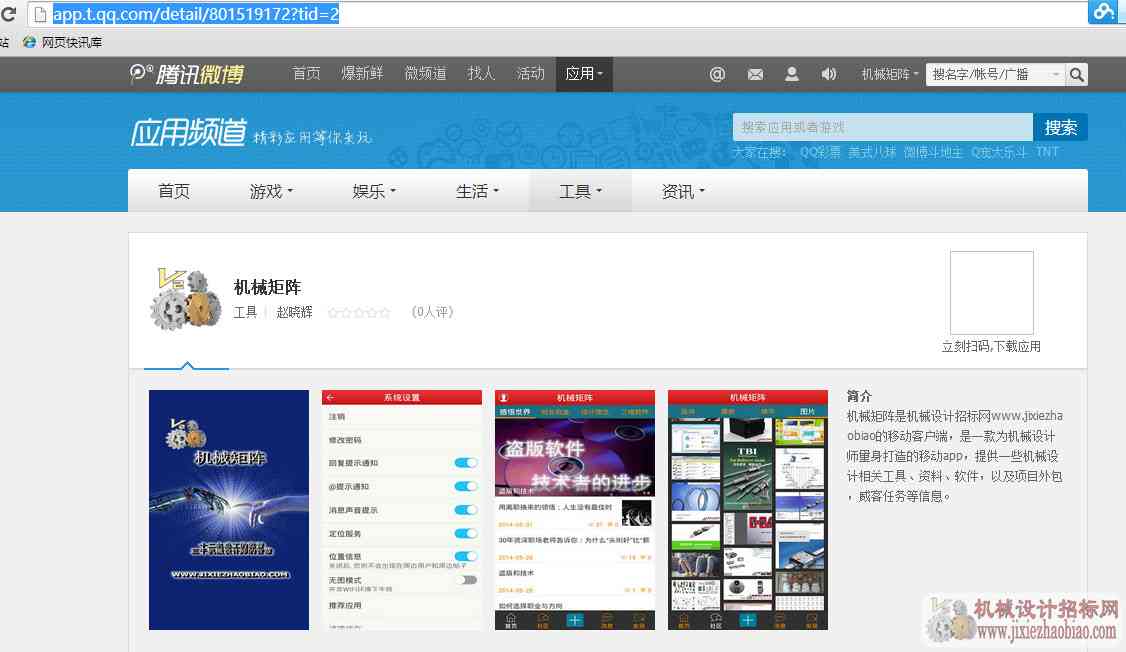The image size is (1126, 652).
Task: Open the extension icon beside the address bar
Action: (x=1102, y=11)
